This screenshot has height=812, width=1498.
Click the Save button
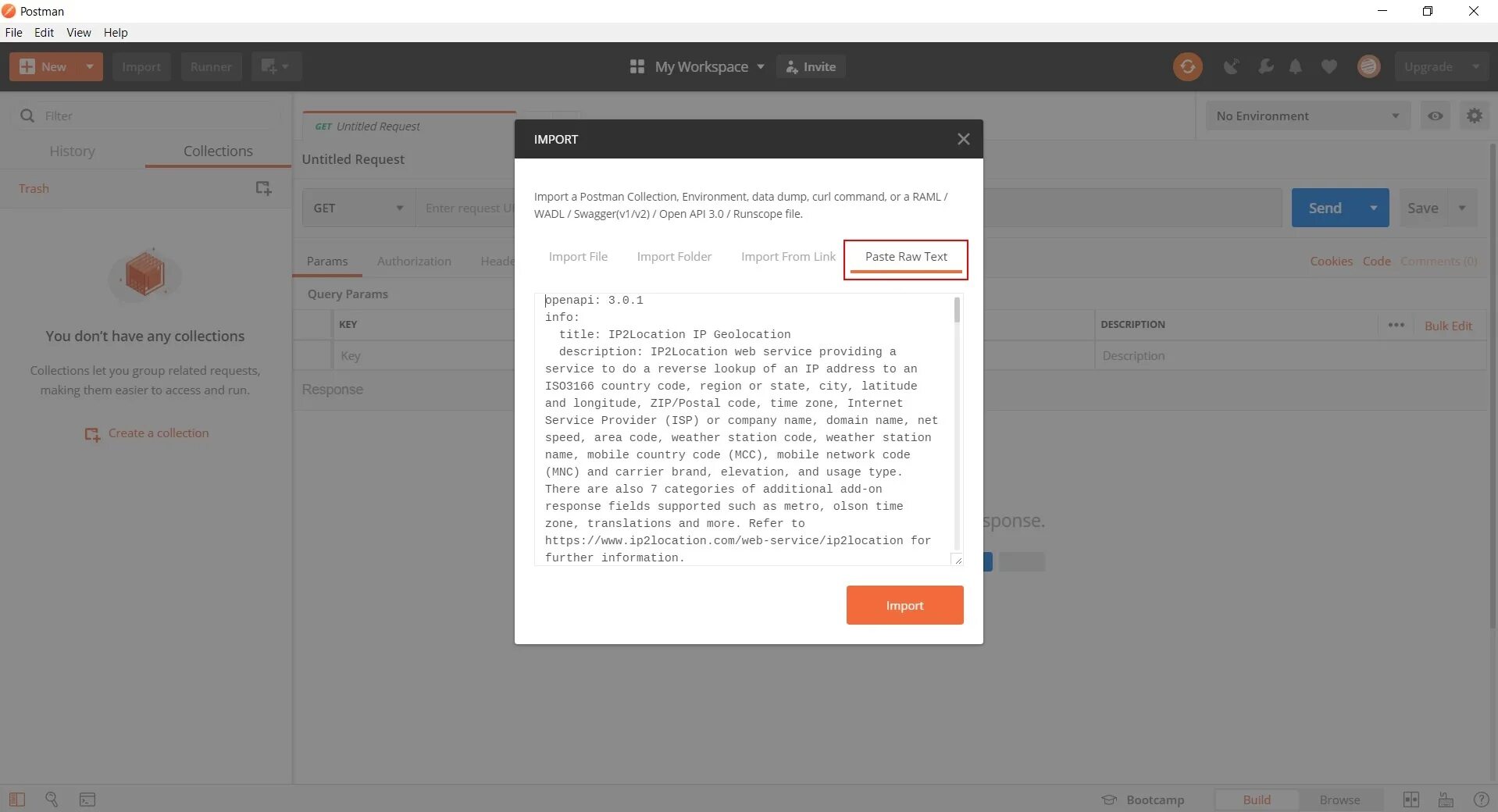(x=1422, y=208)
